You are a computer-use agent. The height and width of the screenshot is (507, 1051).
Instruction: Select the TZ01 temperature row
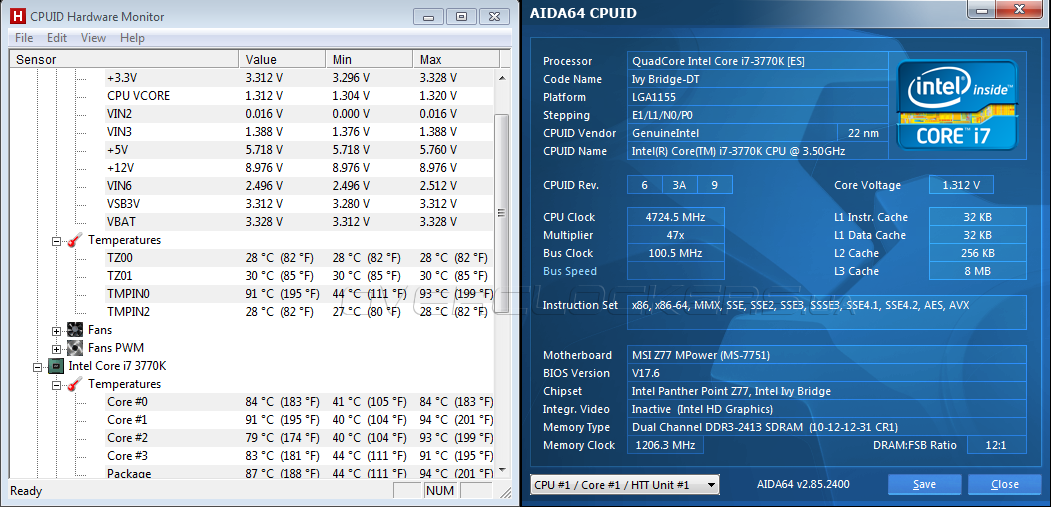click(x=299, y=276)
